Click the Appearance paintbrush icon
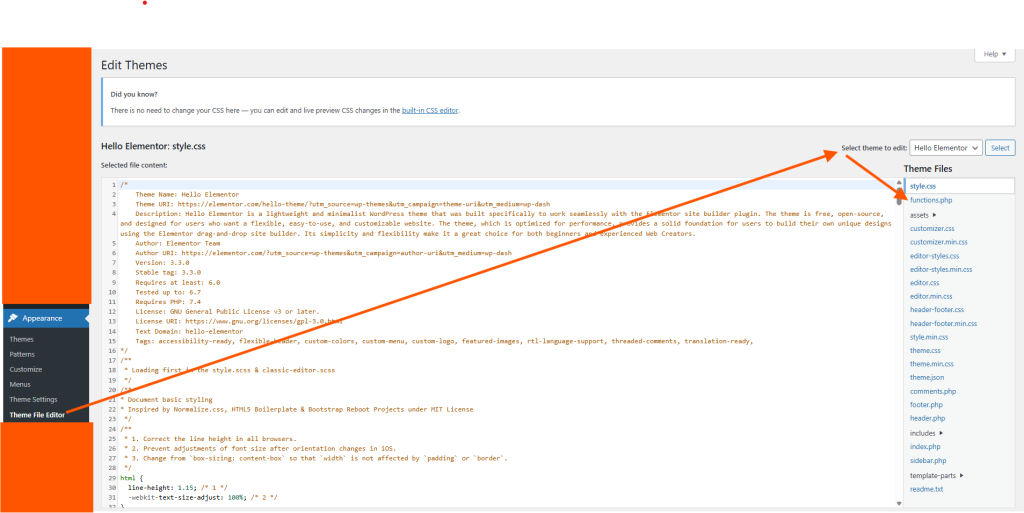This screenshot has width=1024, height=513. tap(13, 319)
